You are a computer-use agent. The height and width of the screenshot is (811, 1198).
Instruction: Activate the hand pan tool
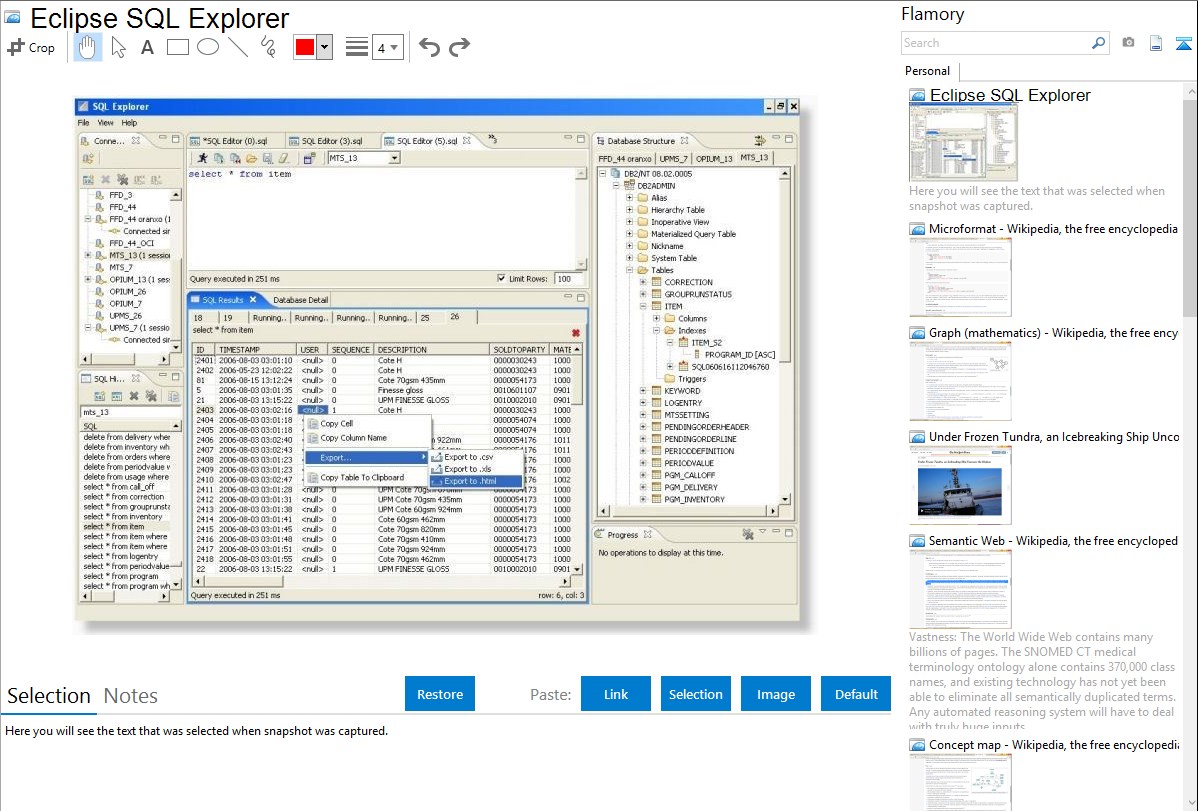point(87,47)
